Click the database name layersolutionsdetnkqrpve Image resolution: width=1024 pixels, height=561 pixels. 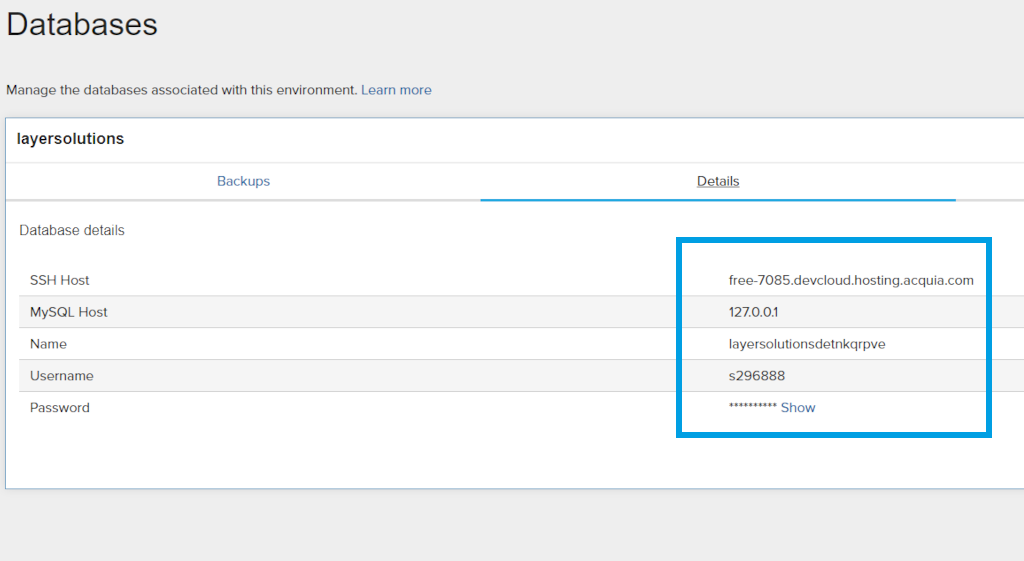(x=807, y=344)
